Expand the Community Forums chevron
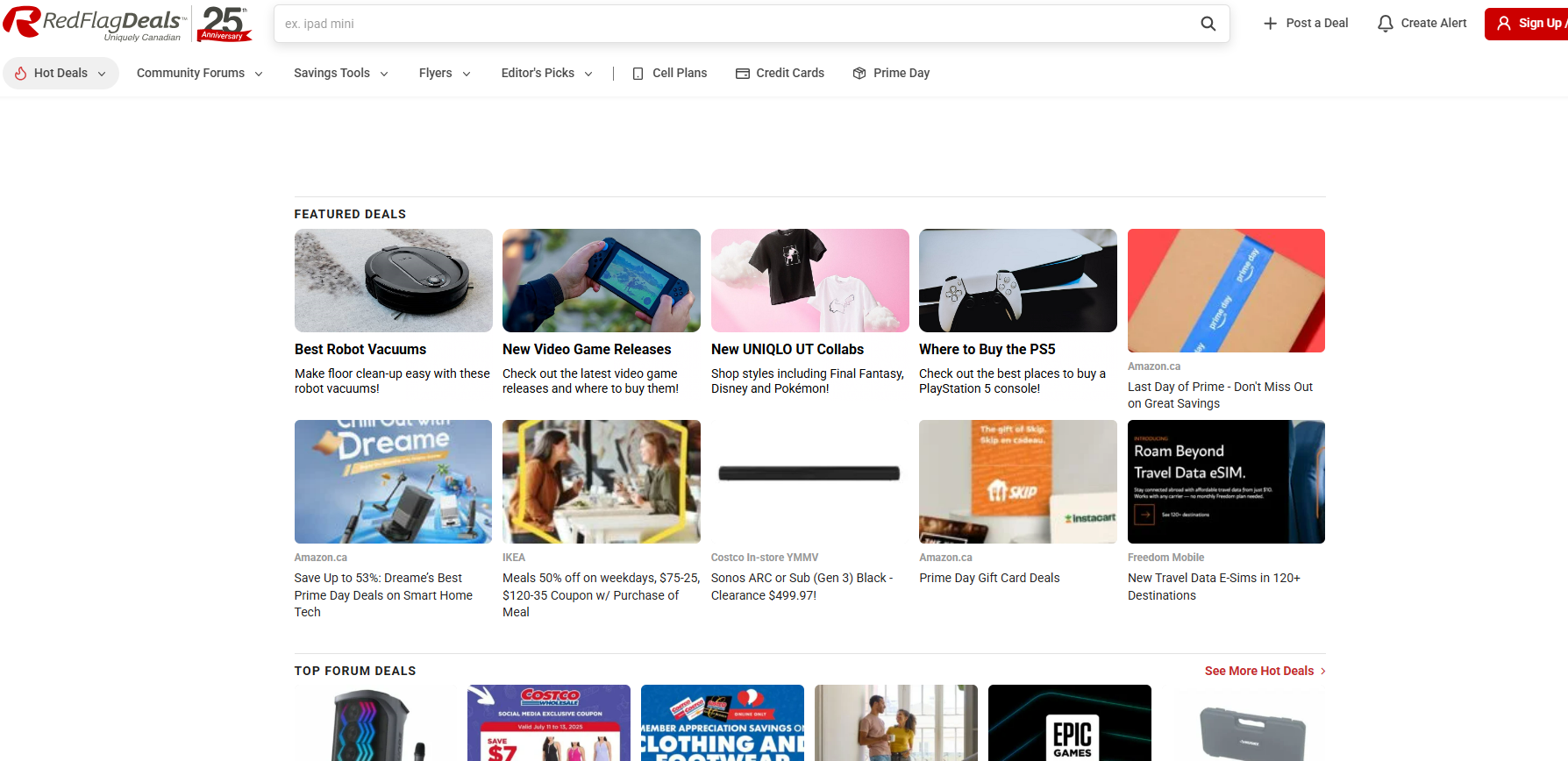Image resolution: width=1568 pixels, height=761 pixels. [259, 74]
